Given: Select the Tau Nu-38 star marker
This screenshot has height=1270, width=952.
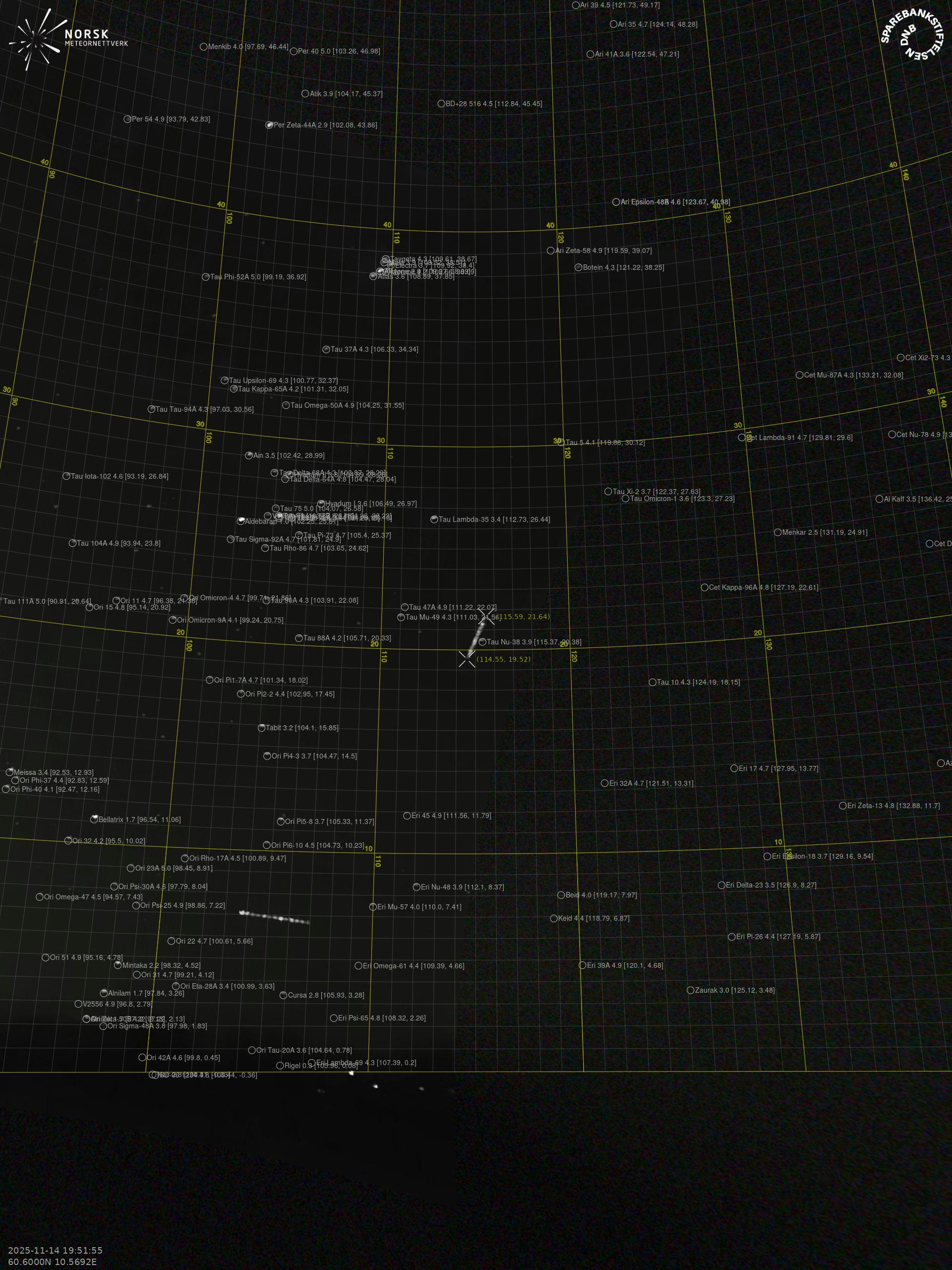Looking at the screenshot, I should [x=482, y=642].
